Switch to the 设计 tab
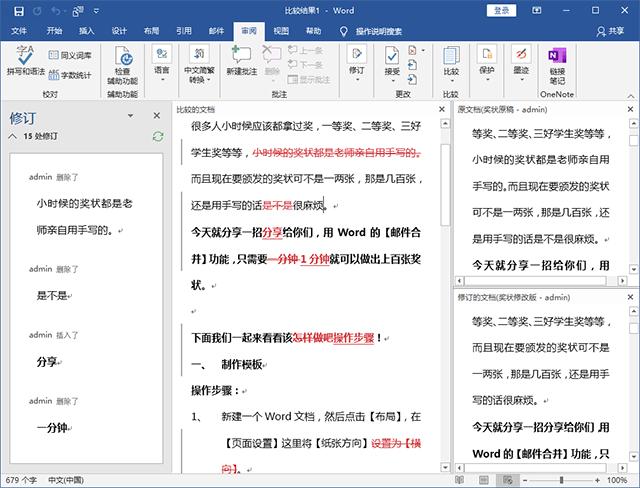640x488 pixels. pyautogui.click(x=119, y=31)
